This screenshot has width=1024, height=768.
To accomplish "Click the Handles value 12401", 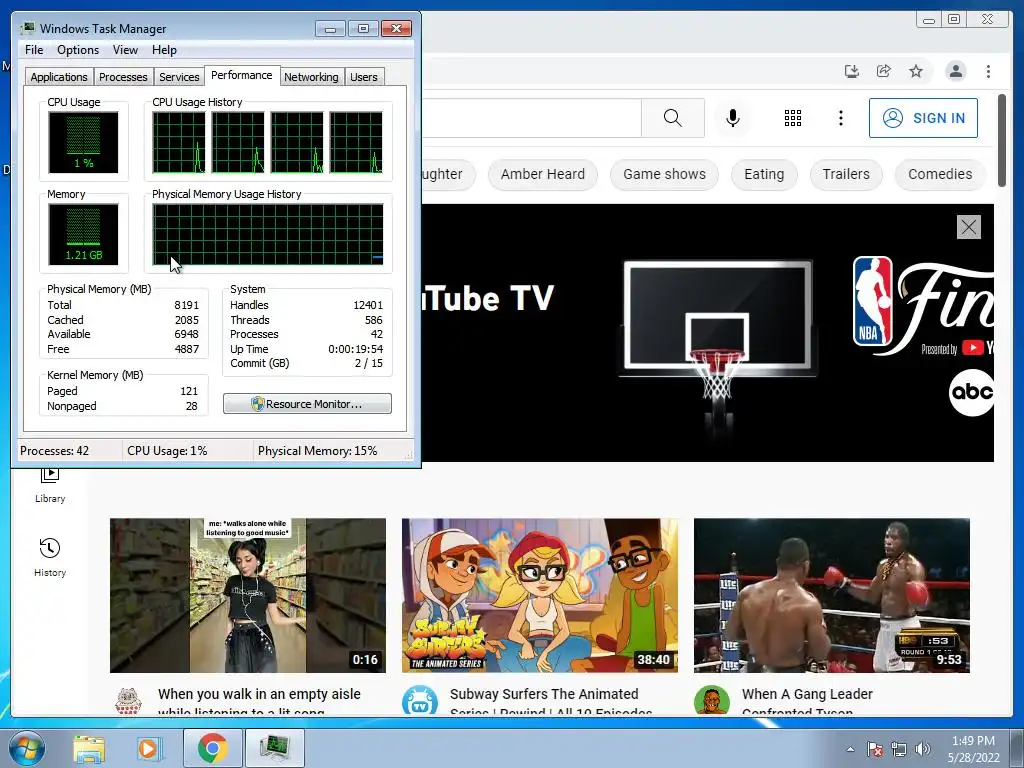I will [x=368, y=305].
